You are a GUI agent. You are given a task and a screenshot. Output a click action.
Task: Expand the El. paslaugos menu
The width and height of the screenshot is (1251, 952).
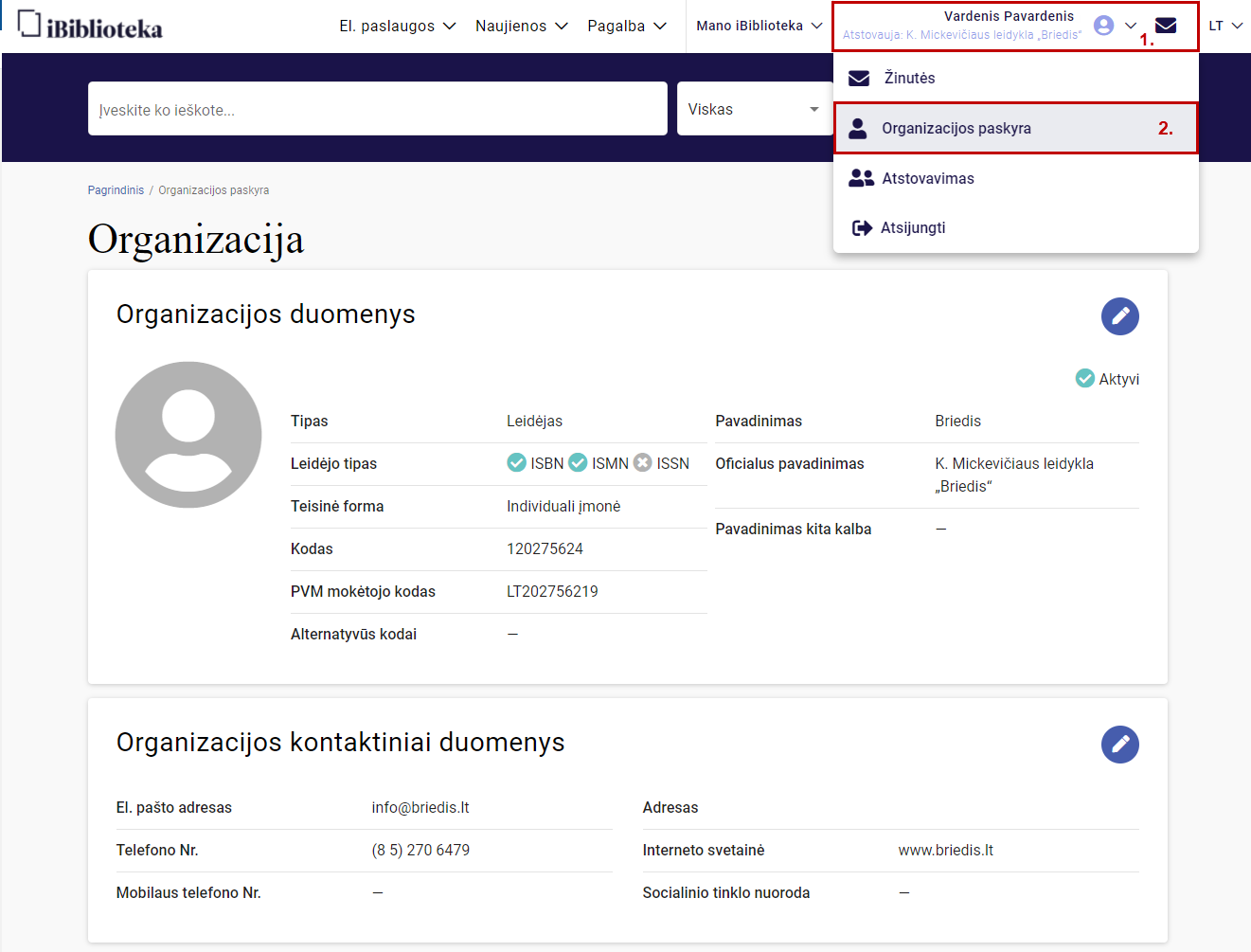[398, 26]
